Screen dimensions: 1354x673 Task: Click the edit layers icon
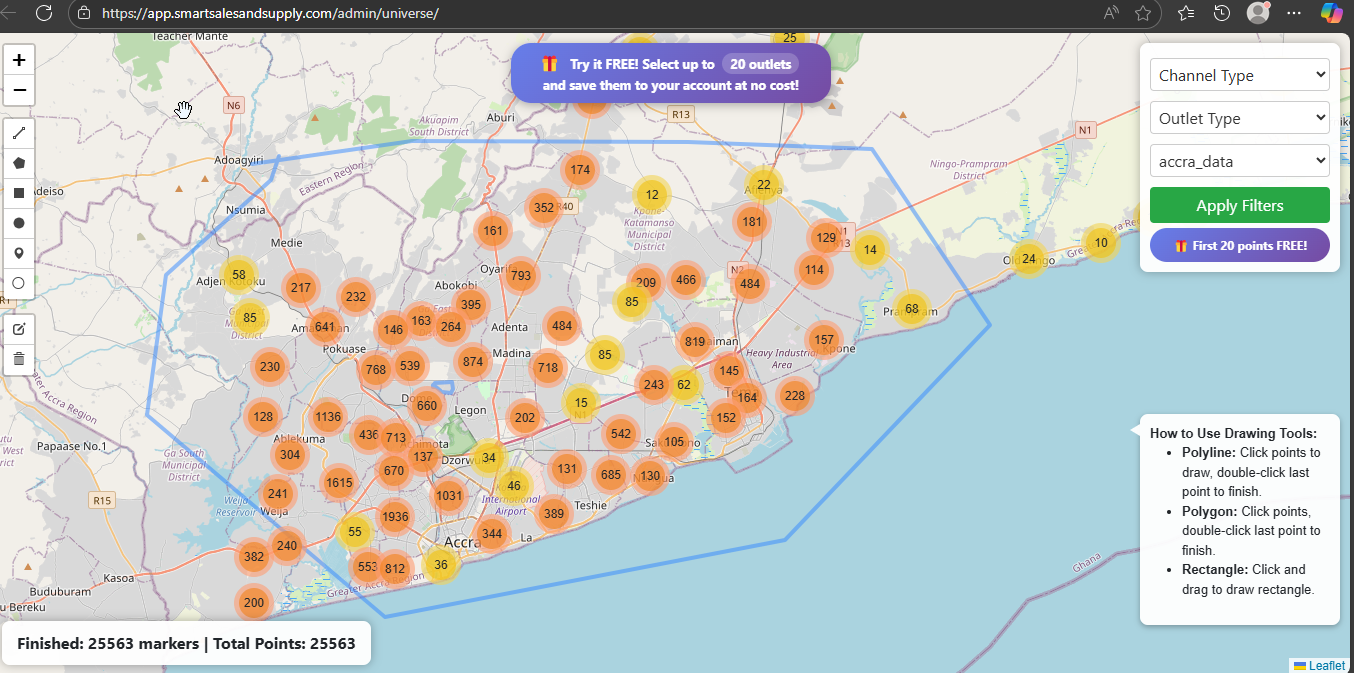tap(19, 329)
